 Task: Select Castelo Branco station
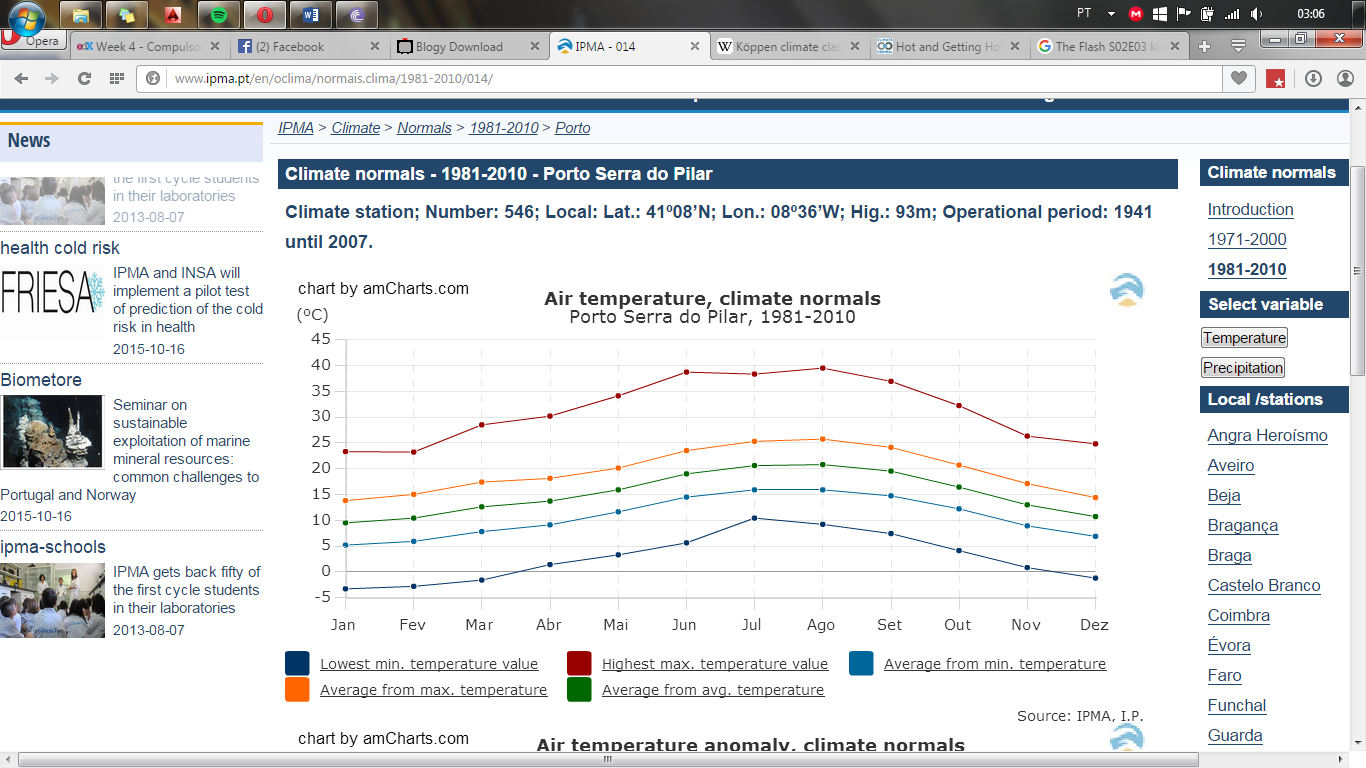[x=1264, y=585]
